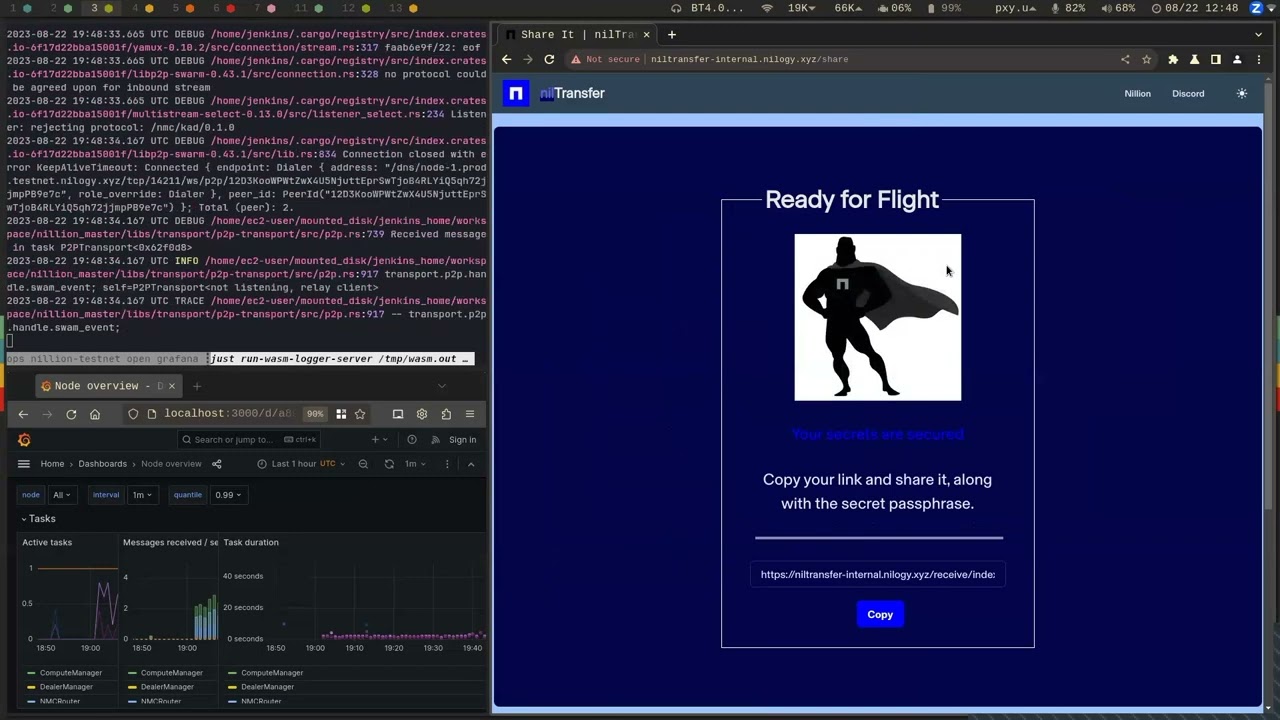The width and height of the screenshot is (1280, 720).
Task: Collapse Grafana top toolbar chevron
Action: (x=471, y=464)
